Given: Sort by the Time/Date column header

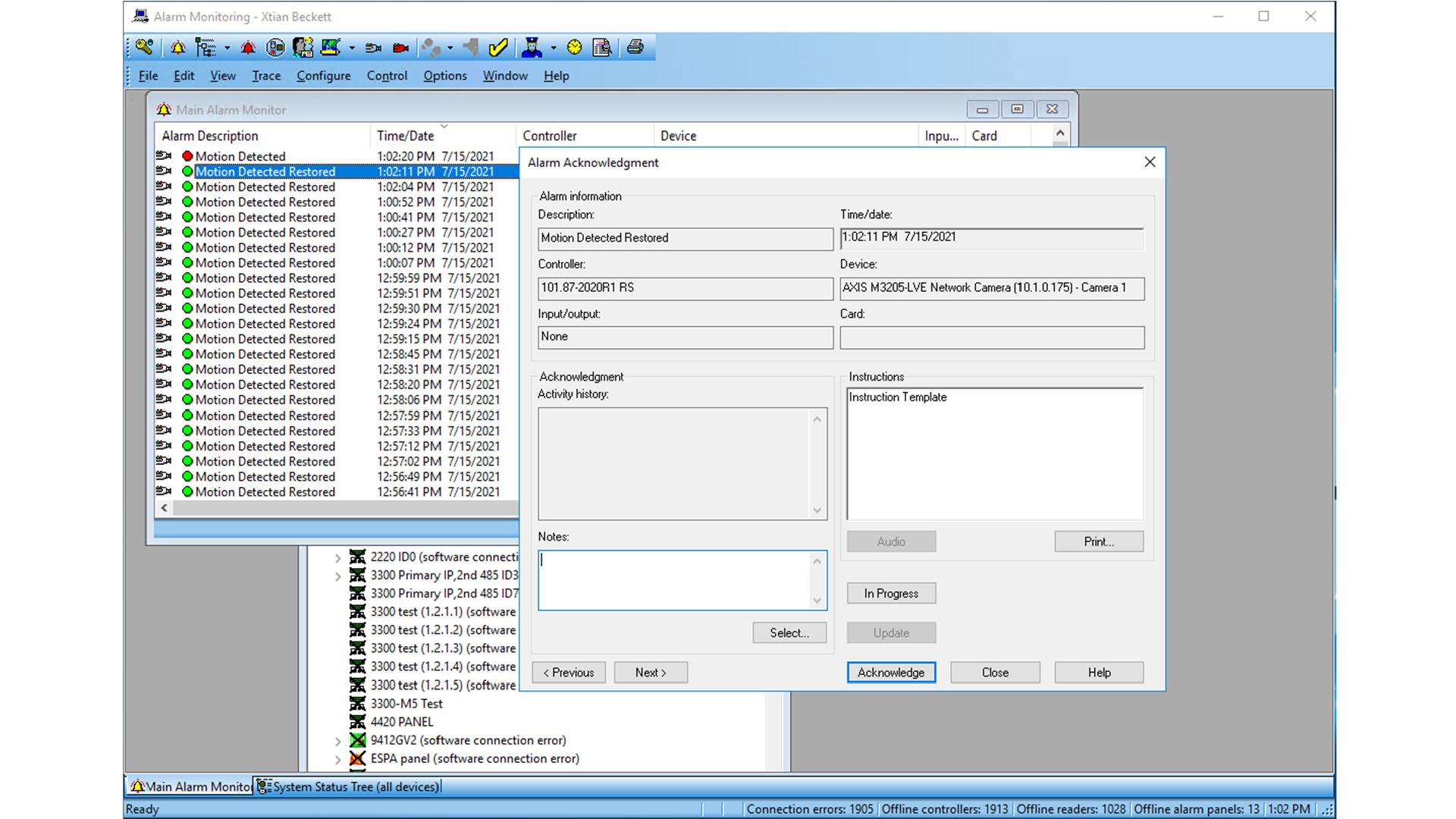Looking at the screenshot, I should (443, 136).
